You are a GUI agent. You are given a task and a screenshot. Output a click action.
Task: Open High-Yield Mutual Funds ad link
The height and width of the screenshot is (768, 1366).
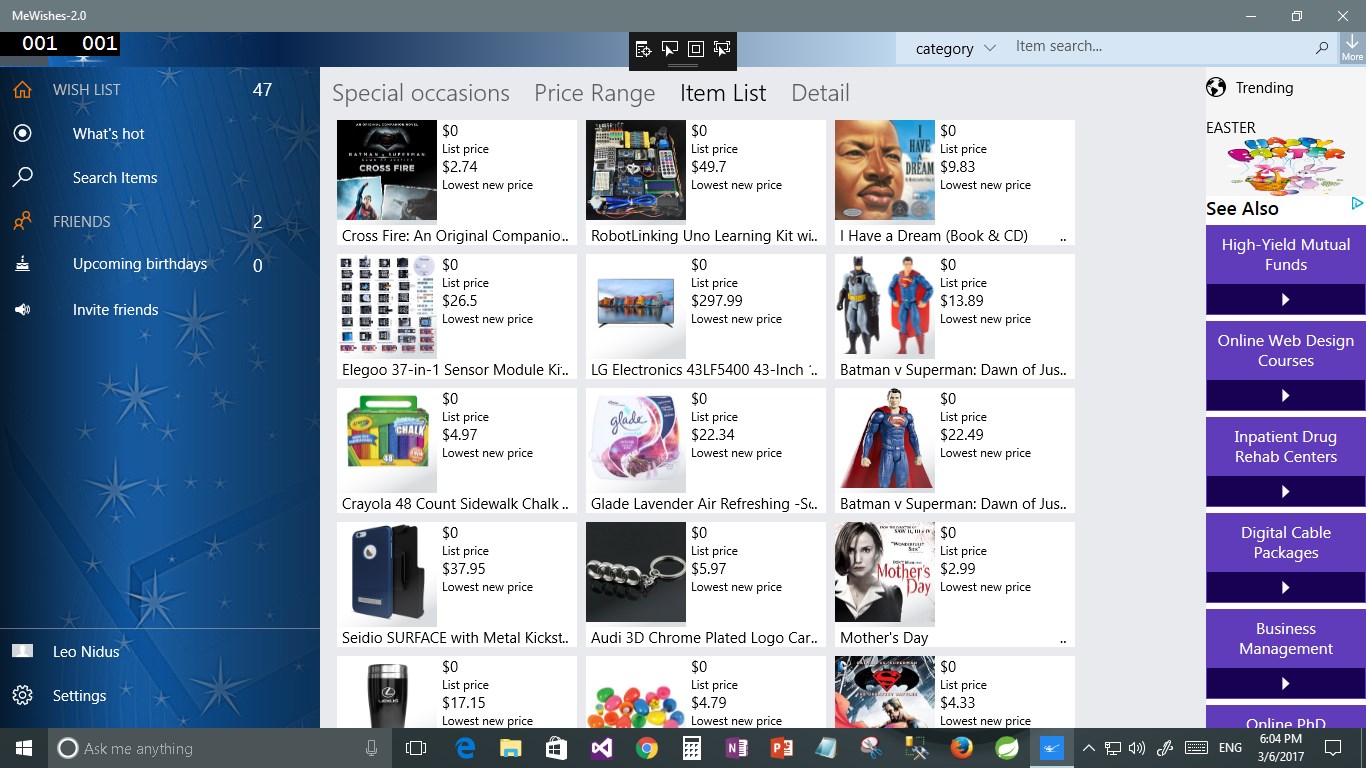(x=1286, y=255)
